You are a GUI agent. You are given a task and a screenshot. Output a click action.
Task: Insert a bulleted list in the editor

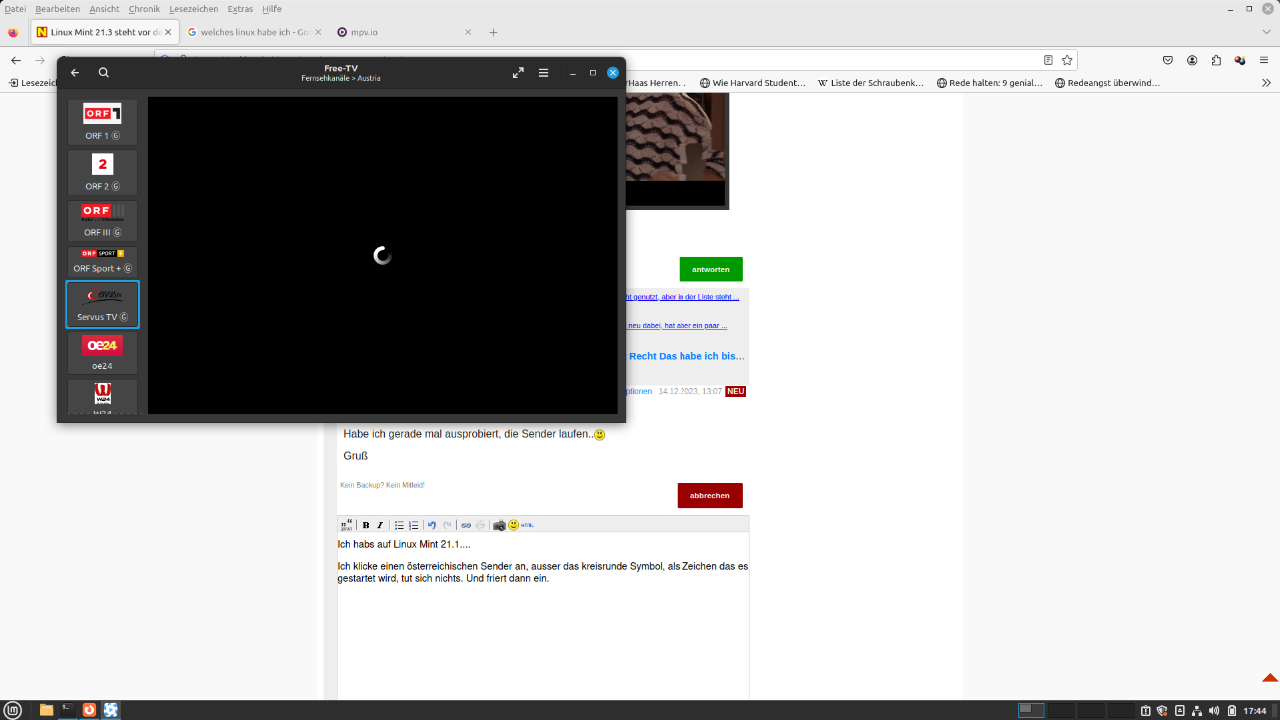click(x=399, y=525)
